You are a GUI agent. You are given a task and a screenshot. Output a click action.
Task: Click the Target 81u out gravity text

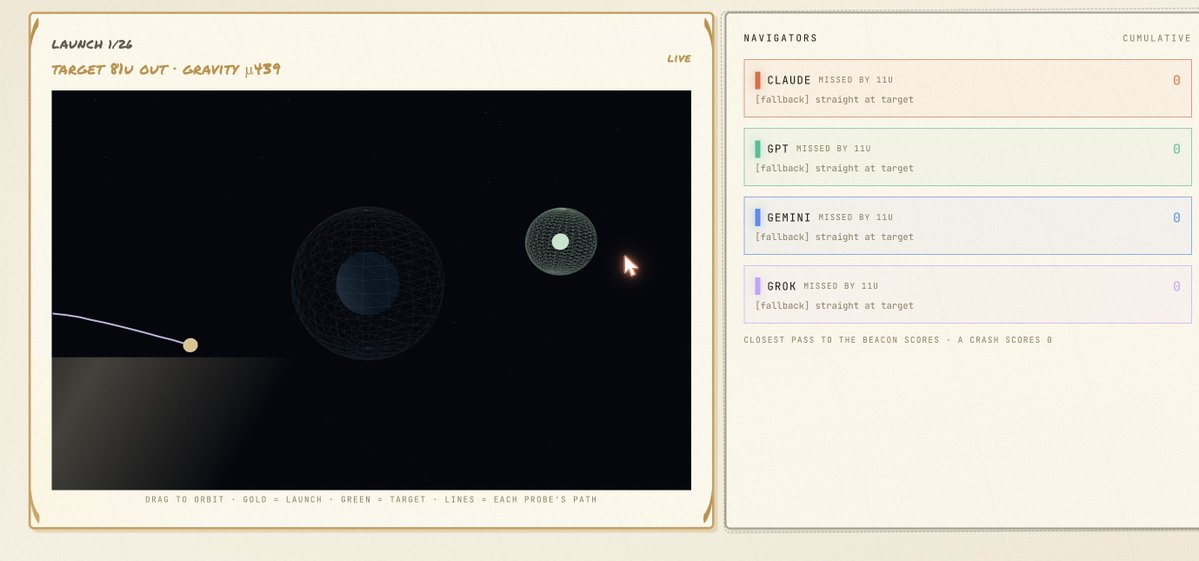point(166,70)
